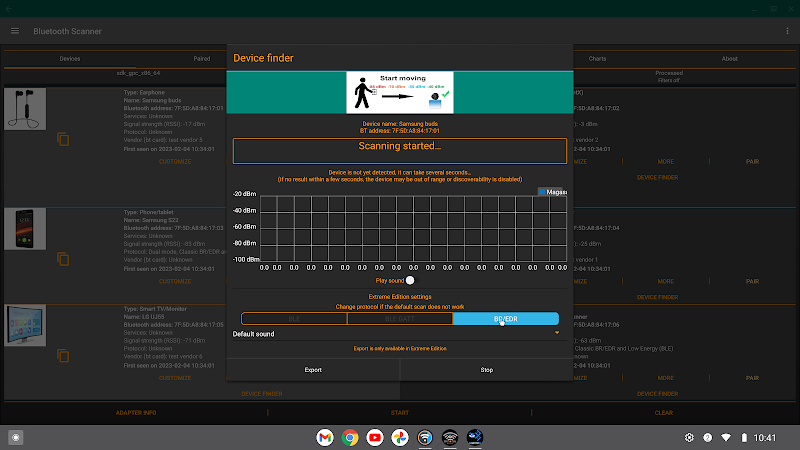Image resolution: width=800 pixels, height=450 pixels.
Task: Click the battery status tray icon
Action: click(744, 437)
